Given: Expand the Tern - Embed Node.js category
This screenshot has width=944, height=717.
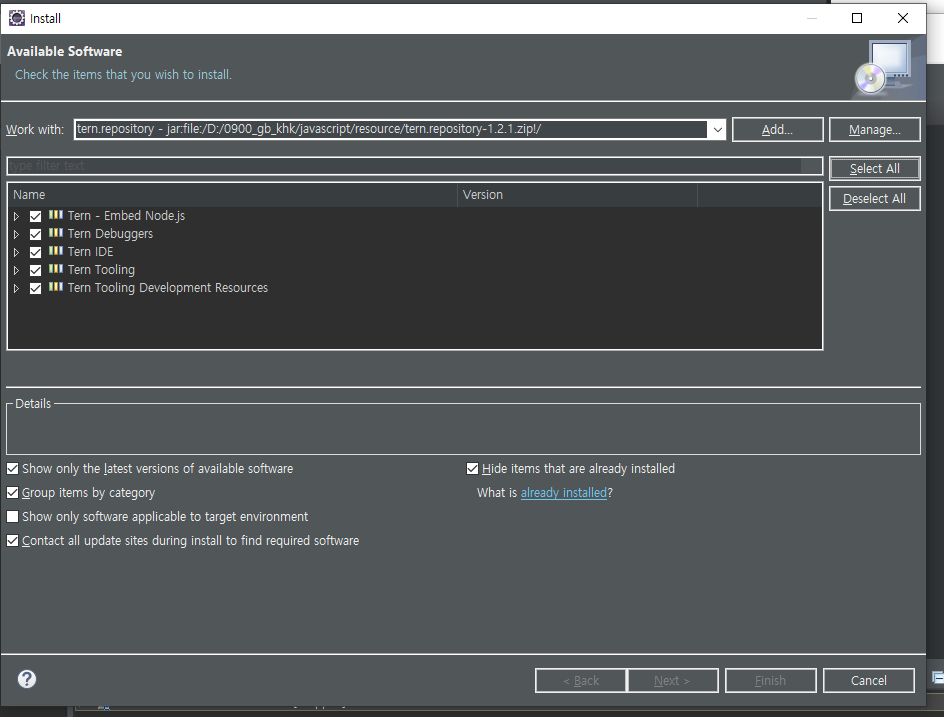Looking at the screenshot, I should click(x=17, y=216).
